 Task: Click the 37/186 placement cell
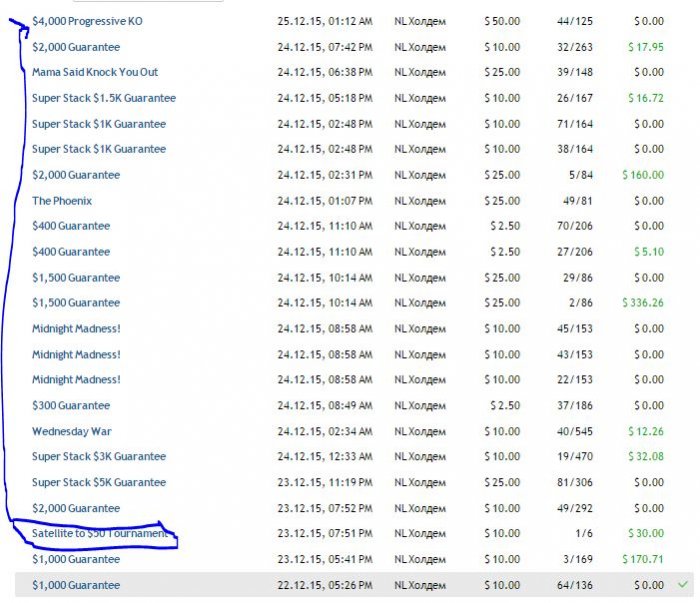click(x=575, y=405)
